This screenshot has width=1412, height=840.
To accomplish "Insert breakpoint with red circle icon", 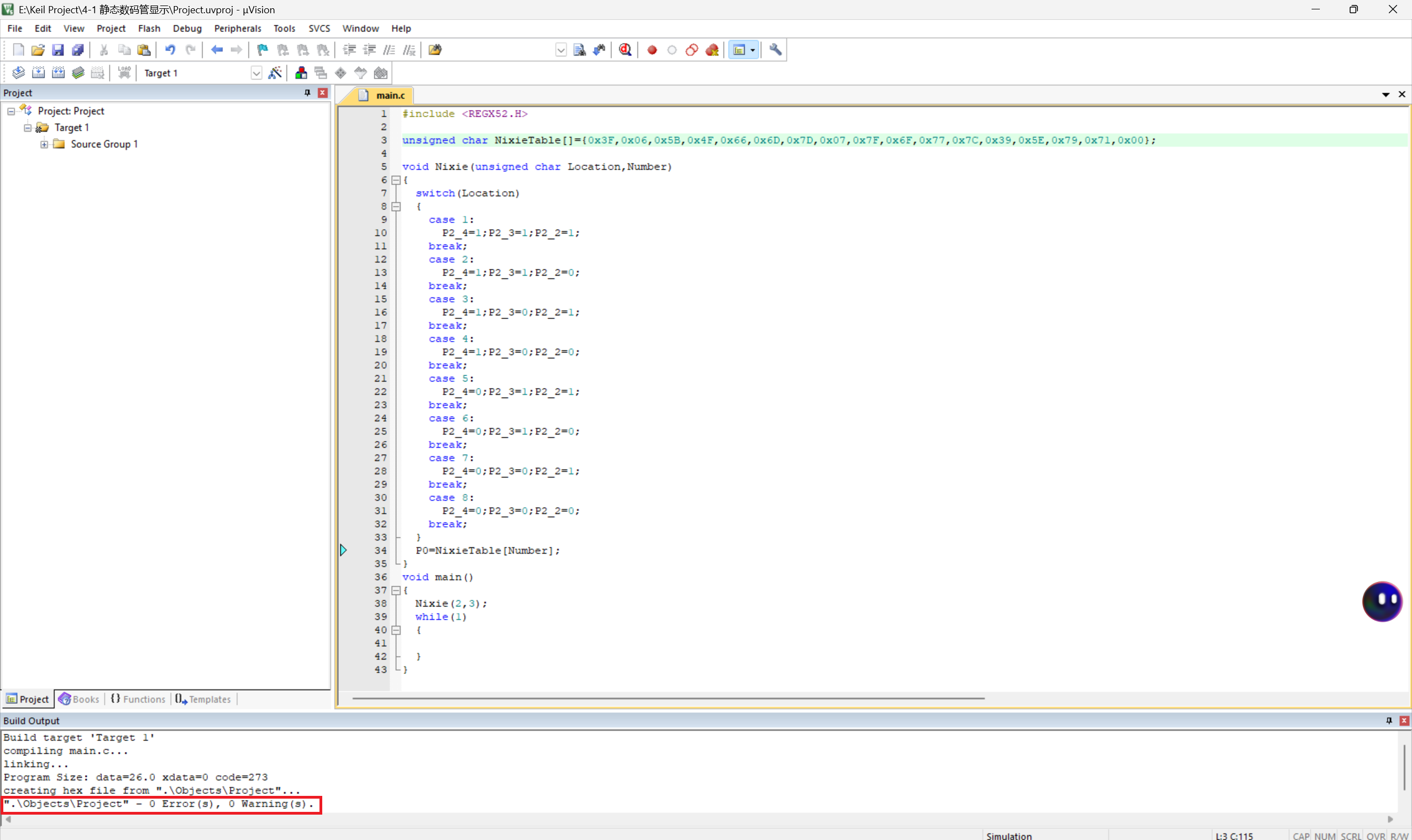I will coord(652,50).
